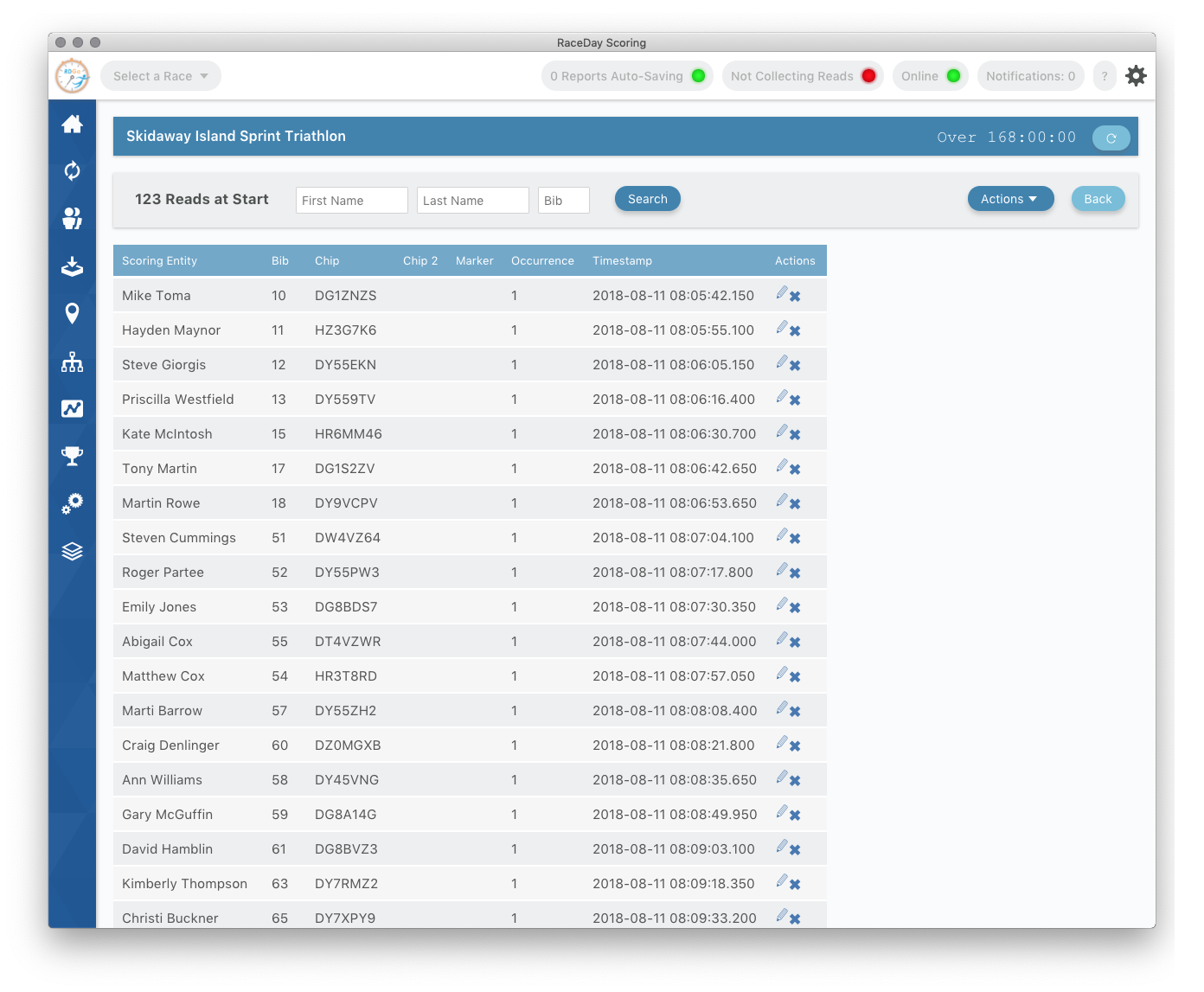Edit Matthew Cox's read

click(782, 673)
